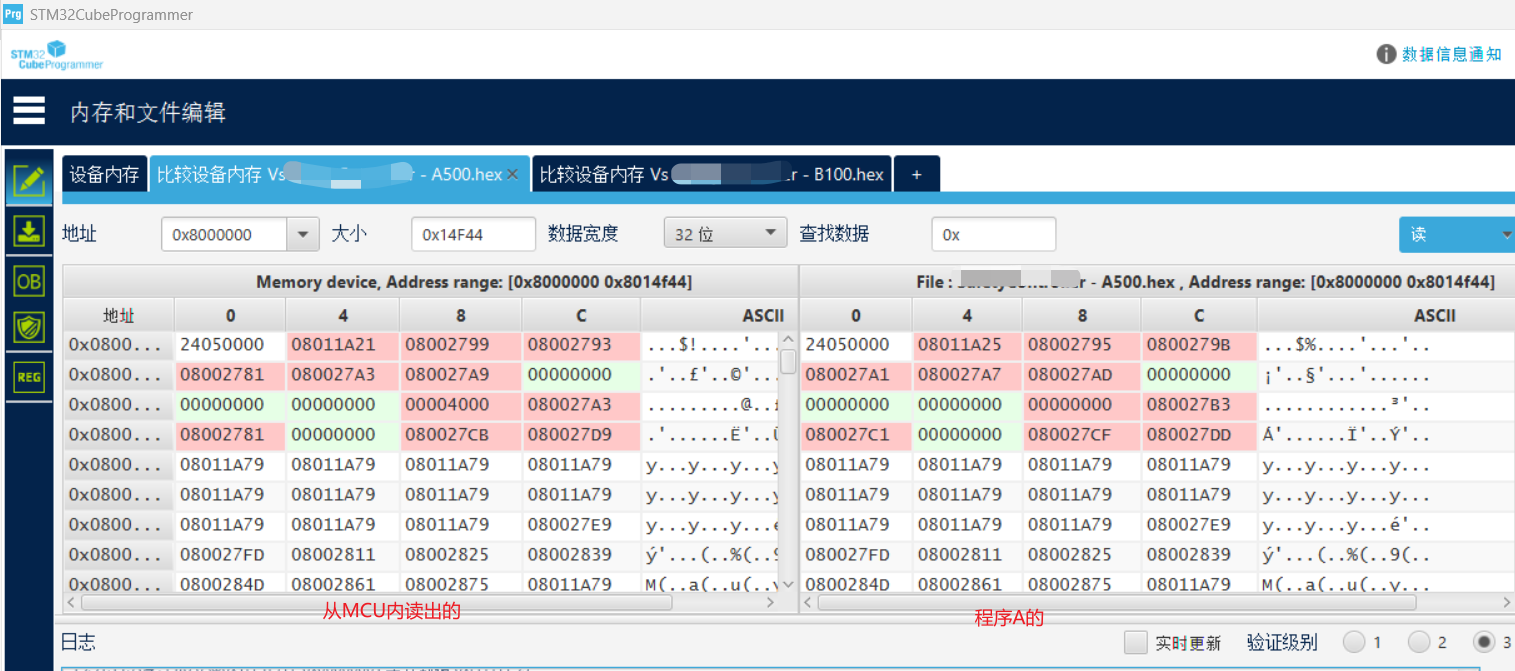The height and width of the screenshot is (671, 1515).
Task: Select the memory and file editing pencil icon
Action: click(x=29, y=181)
